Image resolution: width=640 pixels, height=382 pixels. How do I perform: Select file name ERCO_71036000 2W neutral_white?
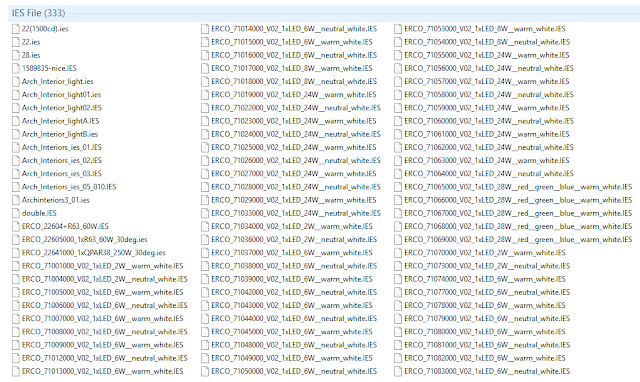pyautogui.click(x=294, y=240)
